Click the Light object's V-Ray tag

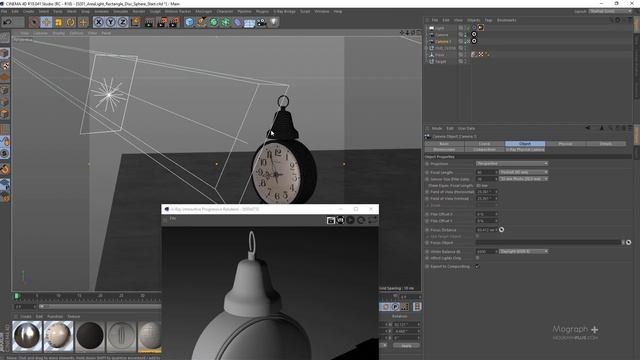(481, 28)
